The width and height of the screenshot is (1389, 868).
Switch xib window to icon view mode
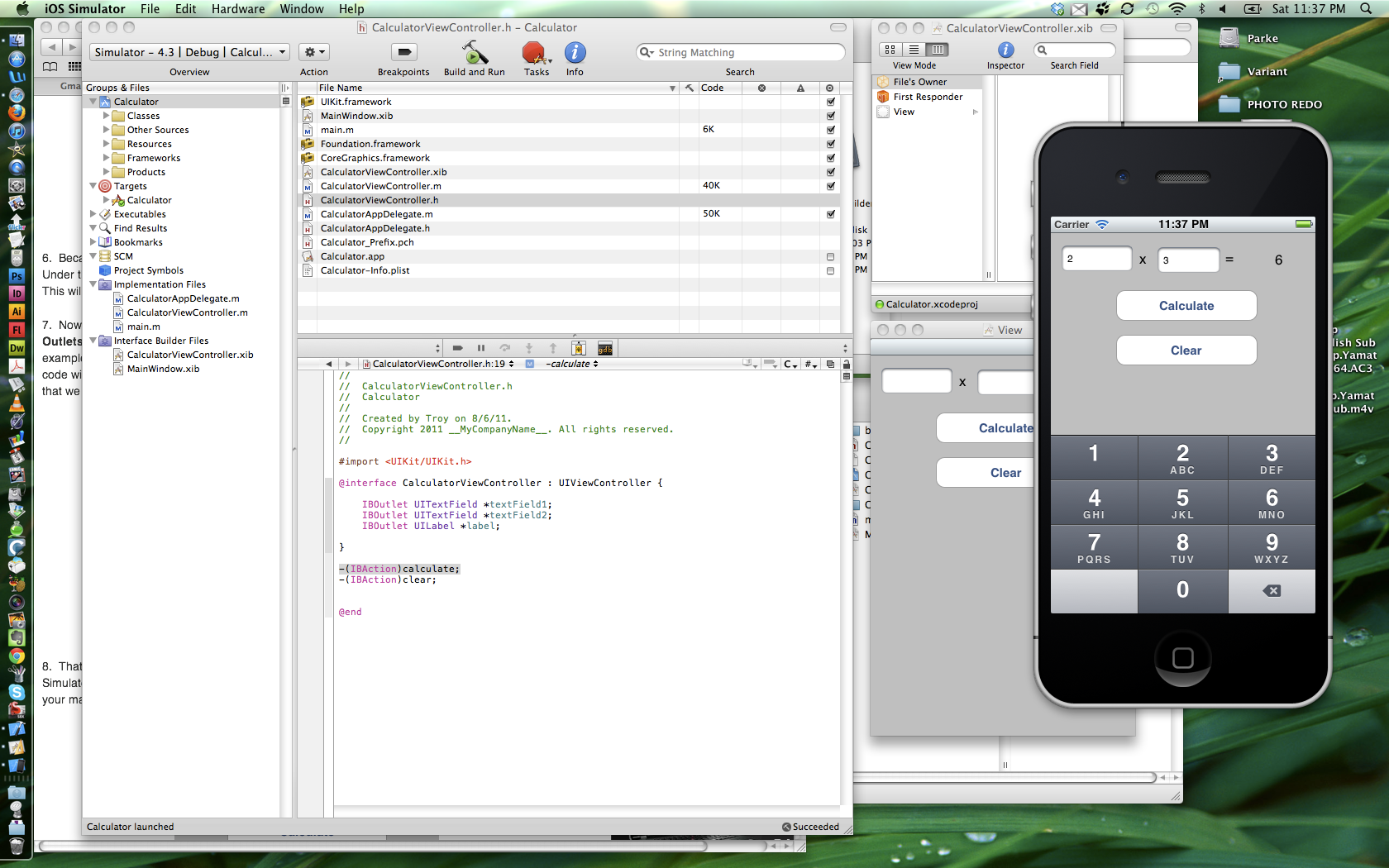(890, 50)
